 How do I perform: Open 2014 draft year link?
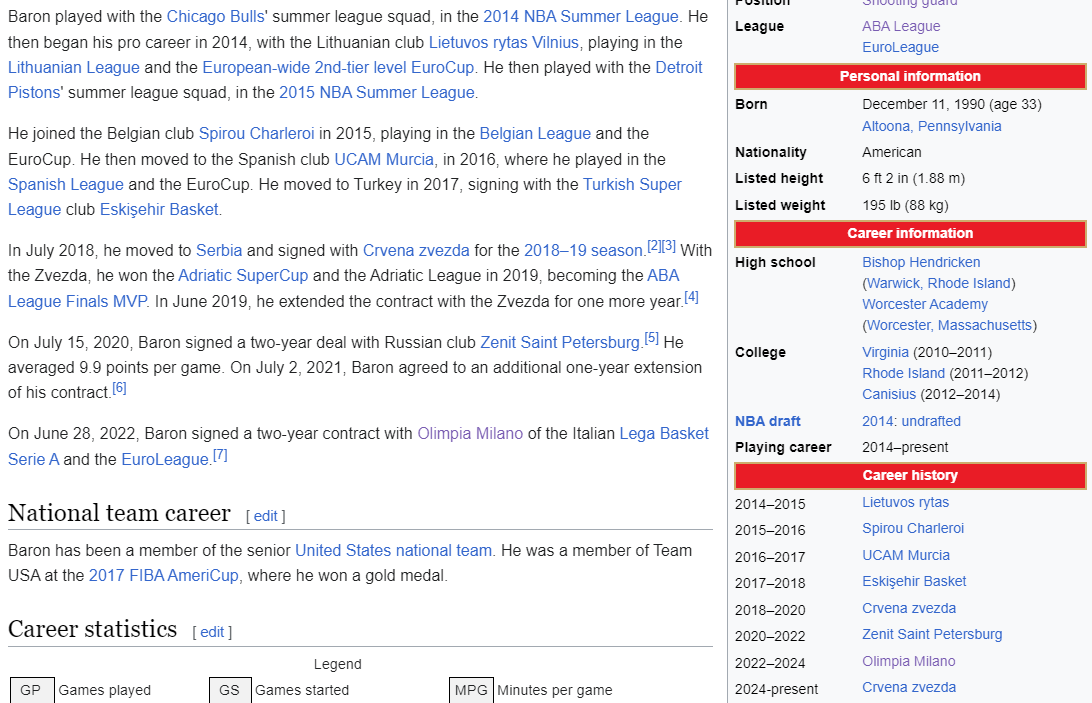click(x=878, y=422)
